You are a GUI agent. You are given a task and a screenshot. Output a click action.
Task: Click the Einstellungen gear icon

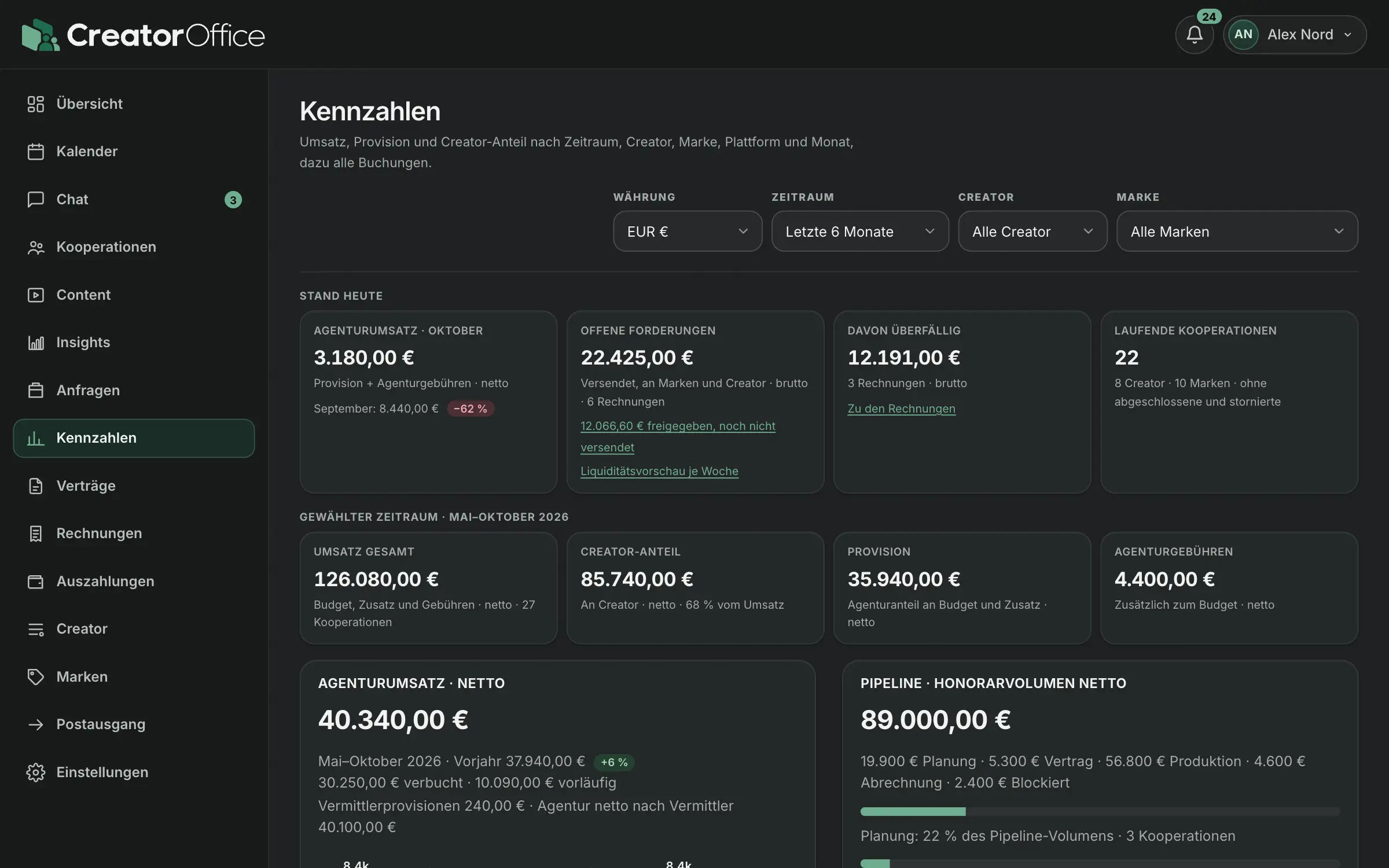pyautogui.click(x=36, y=773)
